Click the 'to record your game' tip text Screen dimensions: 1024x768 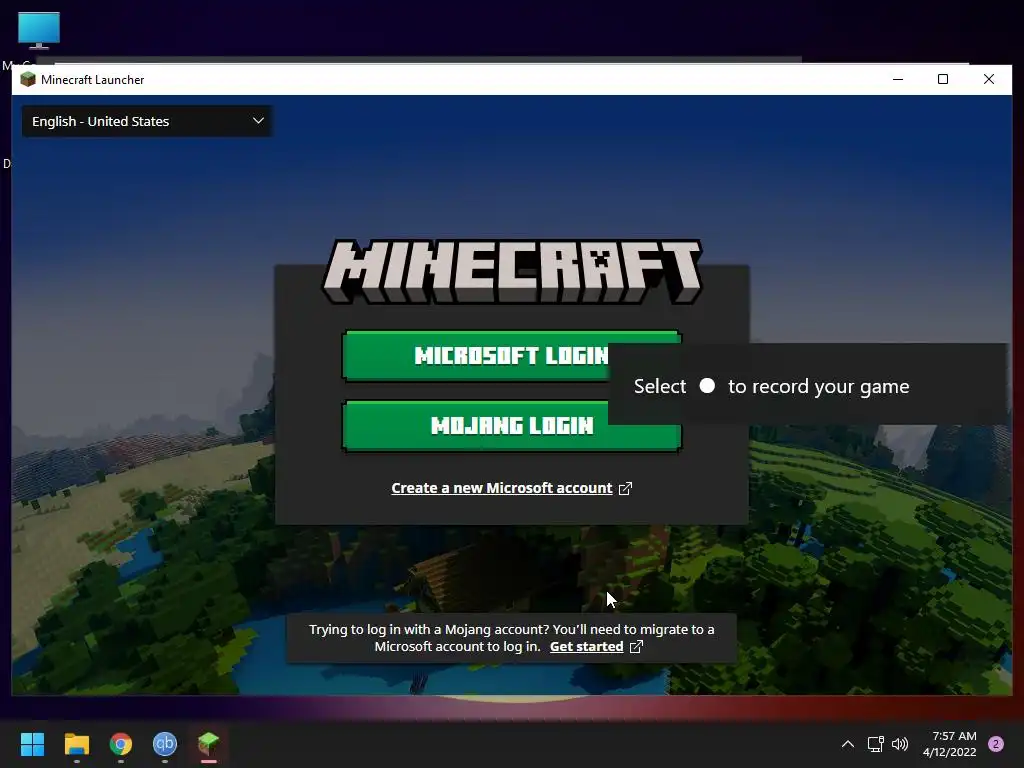[x=818, y=387]
